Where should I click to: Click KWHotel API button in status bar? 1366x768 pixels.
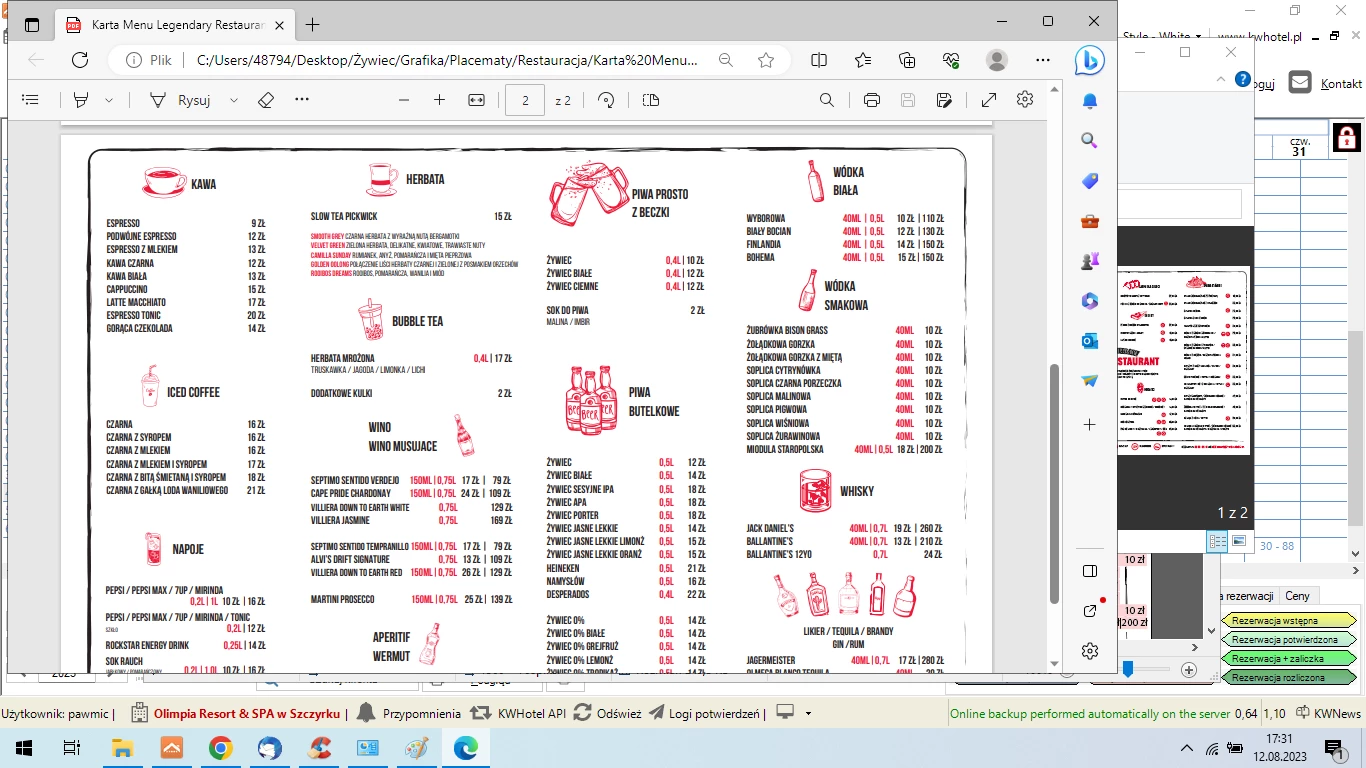click(518, 714)
